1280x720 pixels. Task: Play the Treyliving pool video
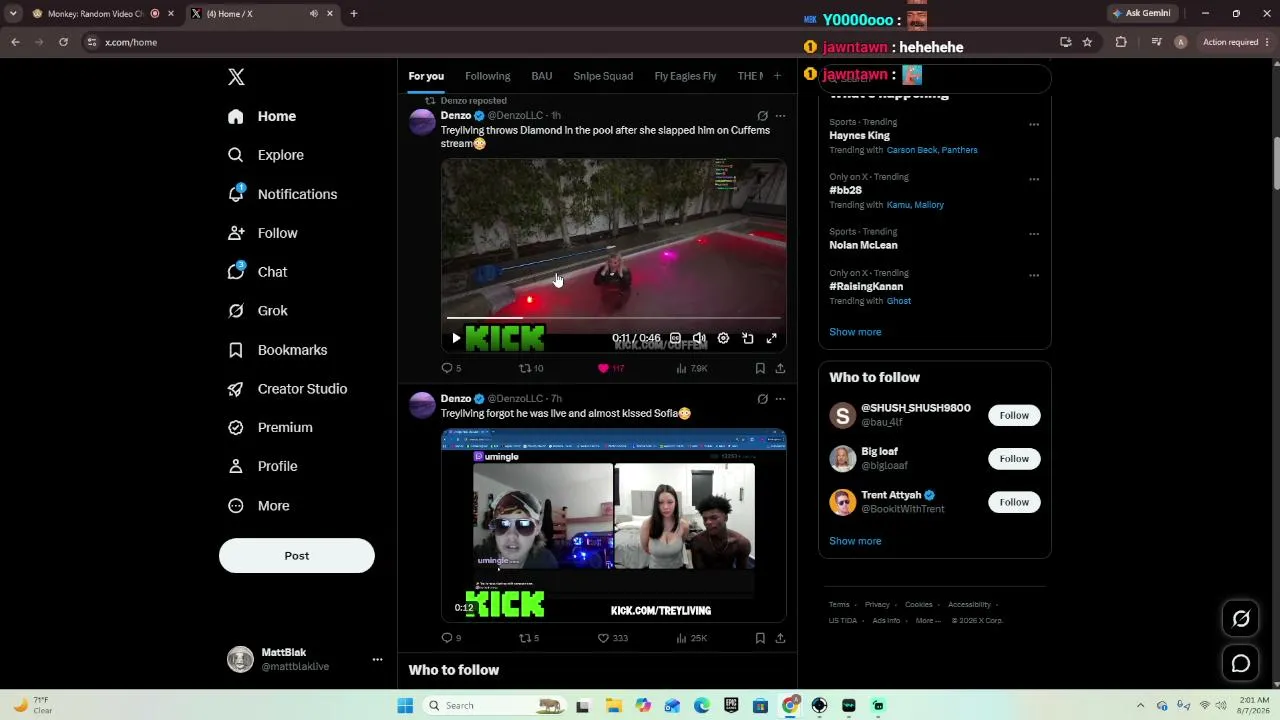456,338
